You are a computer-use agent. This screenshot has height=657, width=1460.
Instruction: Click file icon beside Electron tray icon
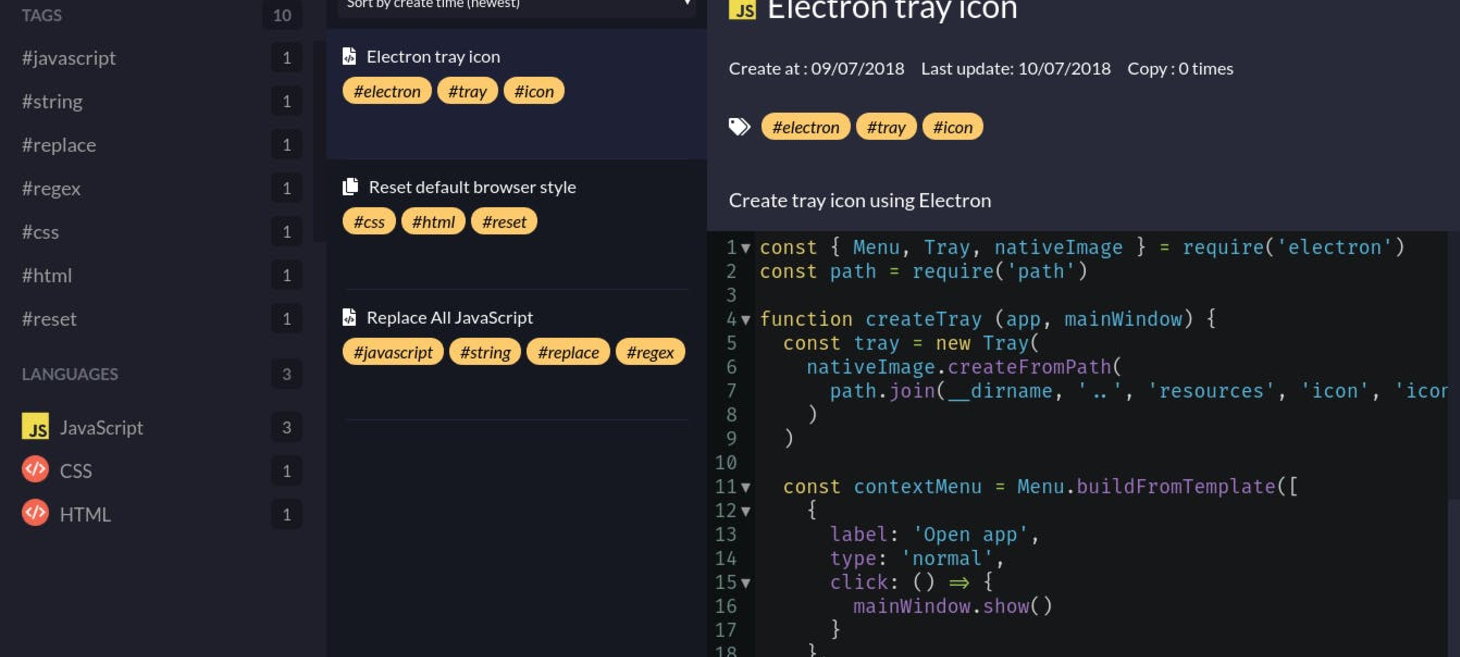pyautogui.click(x=349, y=57)
